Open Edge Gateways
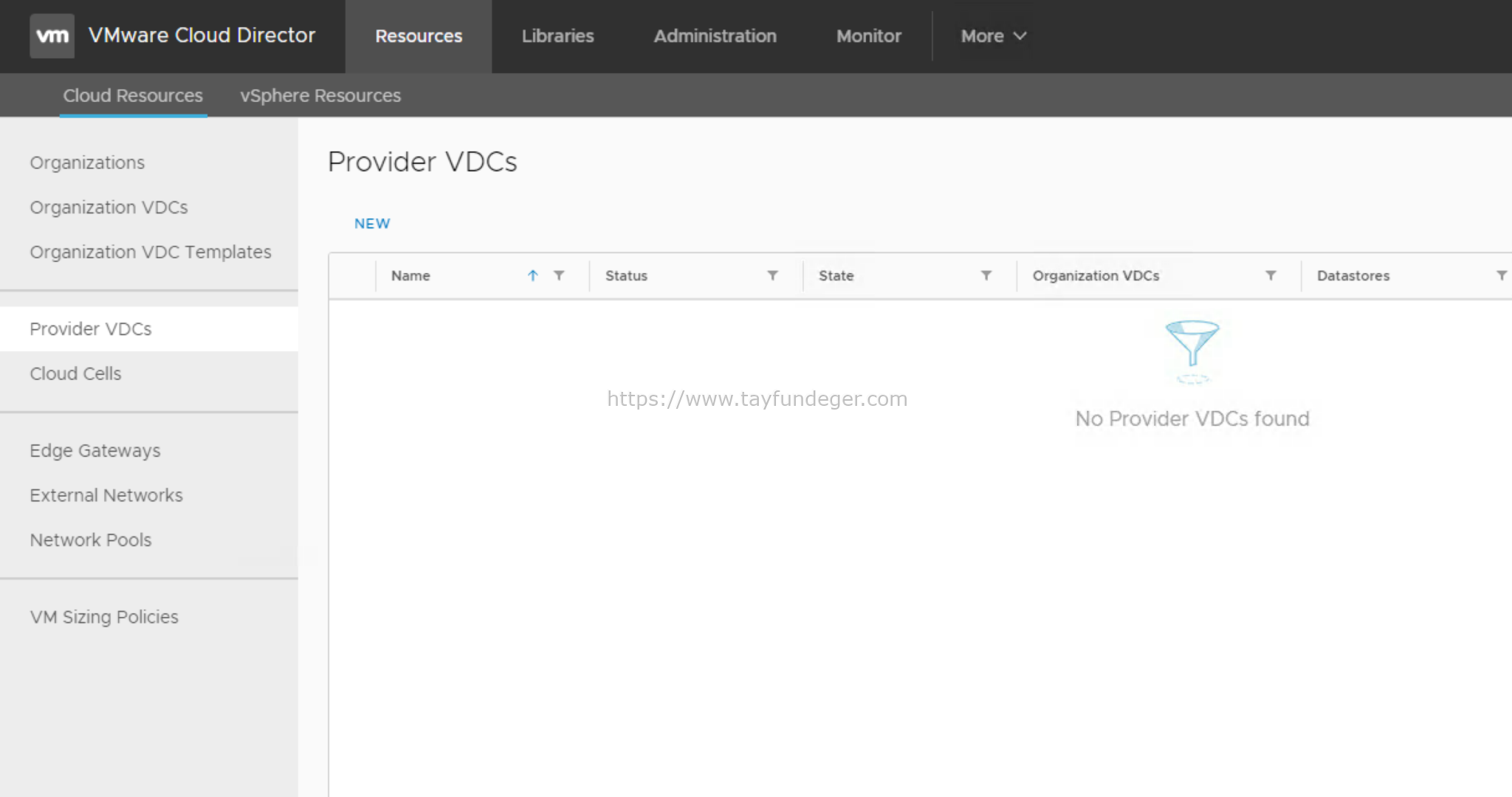This screenshot has height=797, width=1512. (x=94, y=450)
